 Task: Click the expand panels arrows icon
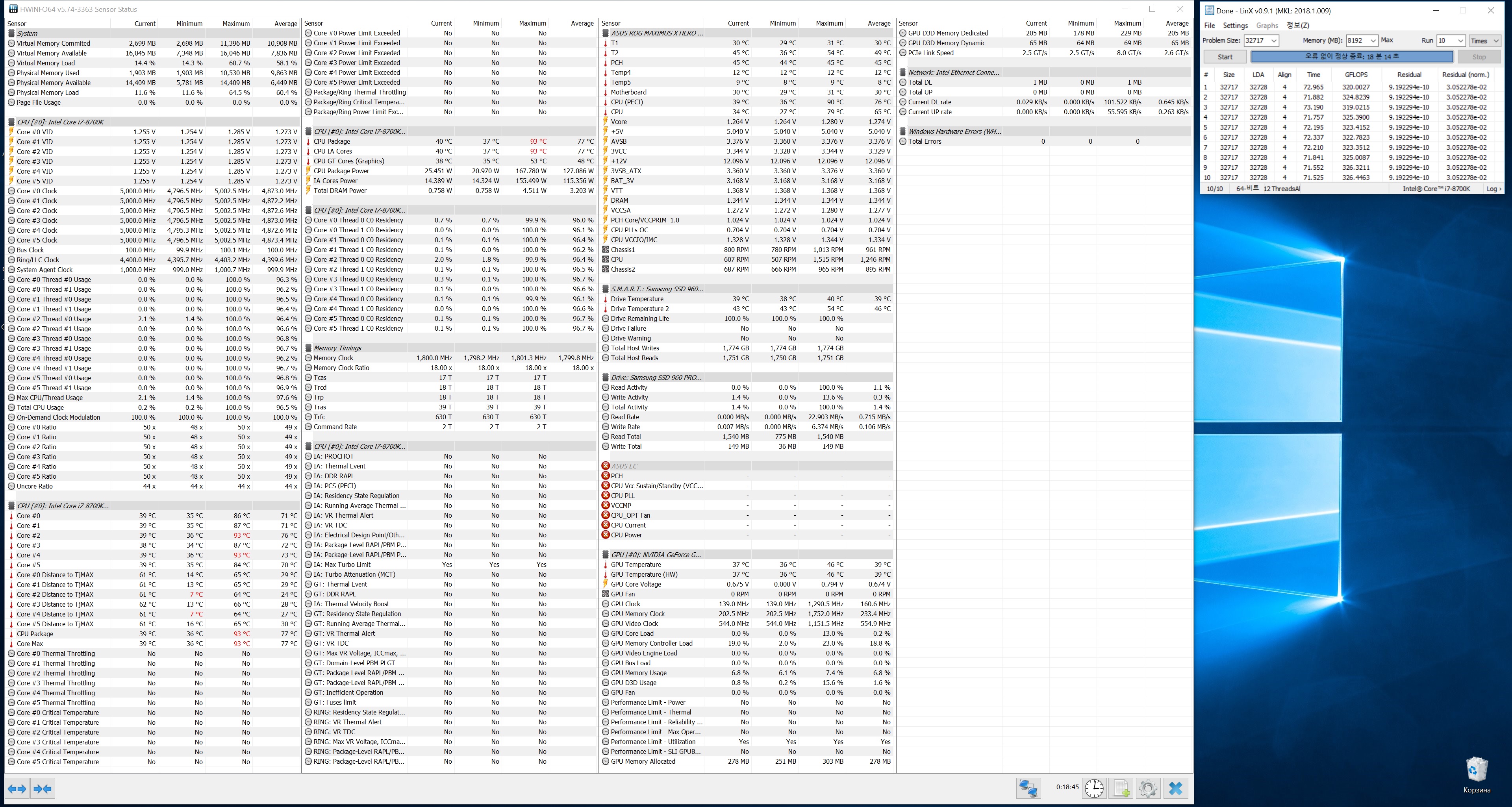[x=17, y=789]
